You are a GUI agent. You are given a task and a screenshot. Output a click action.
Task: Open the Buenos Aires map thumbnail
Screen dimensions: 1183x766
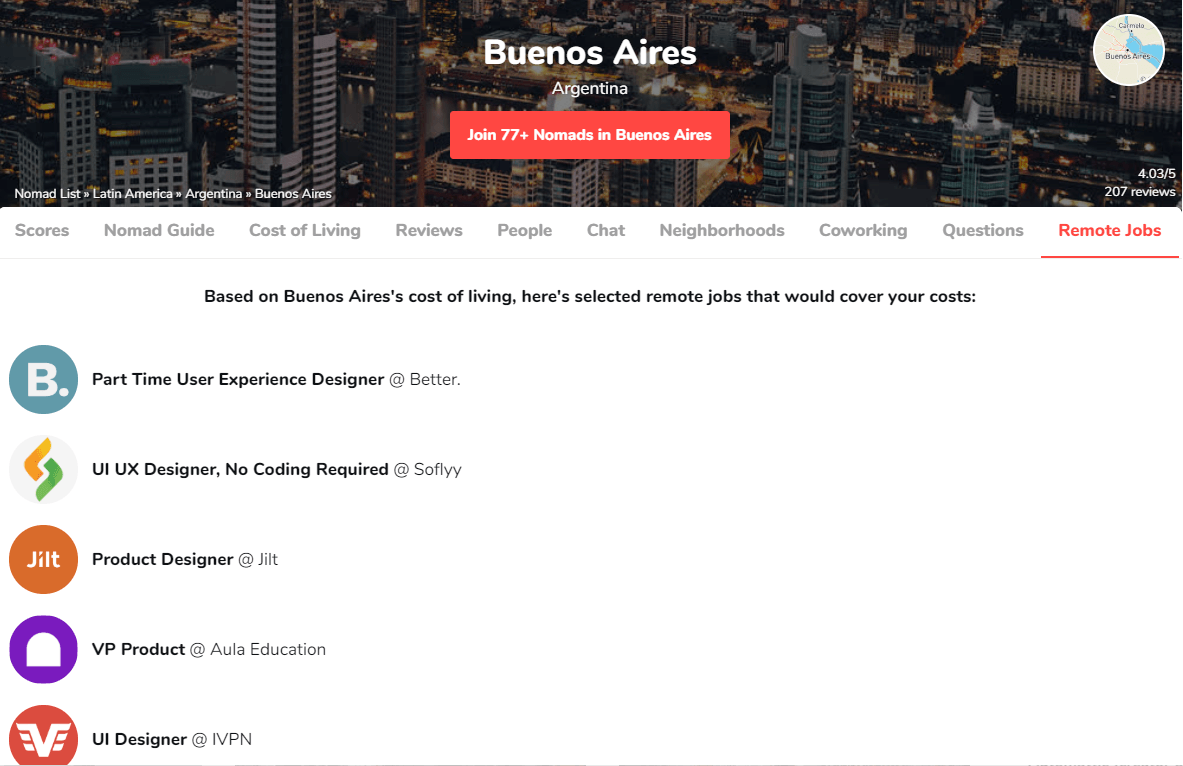click(1128, 50)
